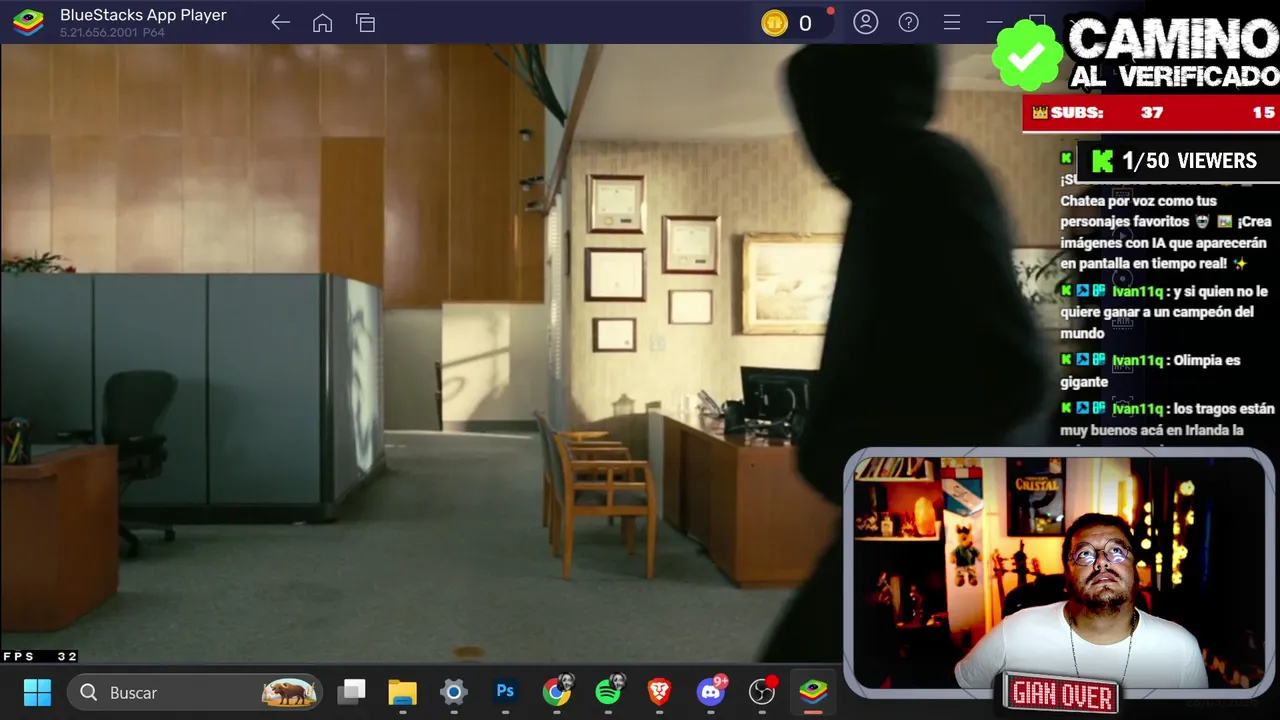Switch to Photoshop on the taskbar
This screenshot has width=1280, height=720.
[505, 692]
